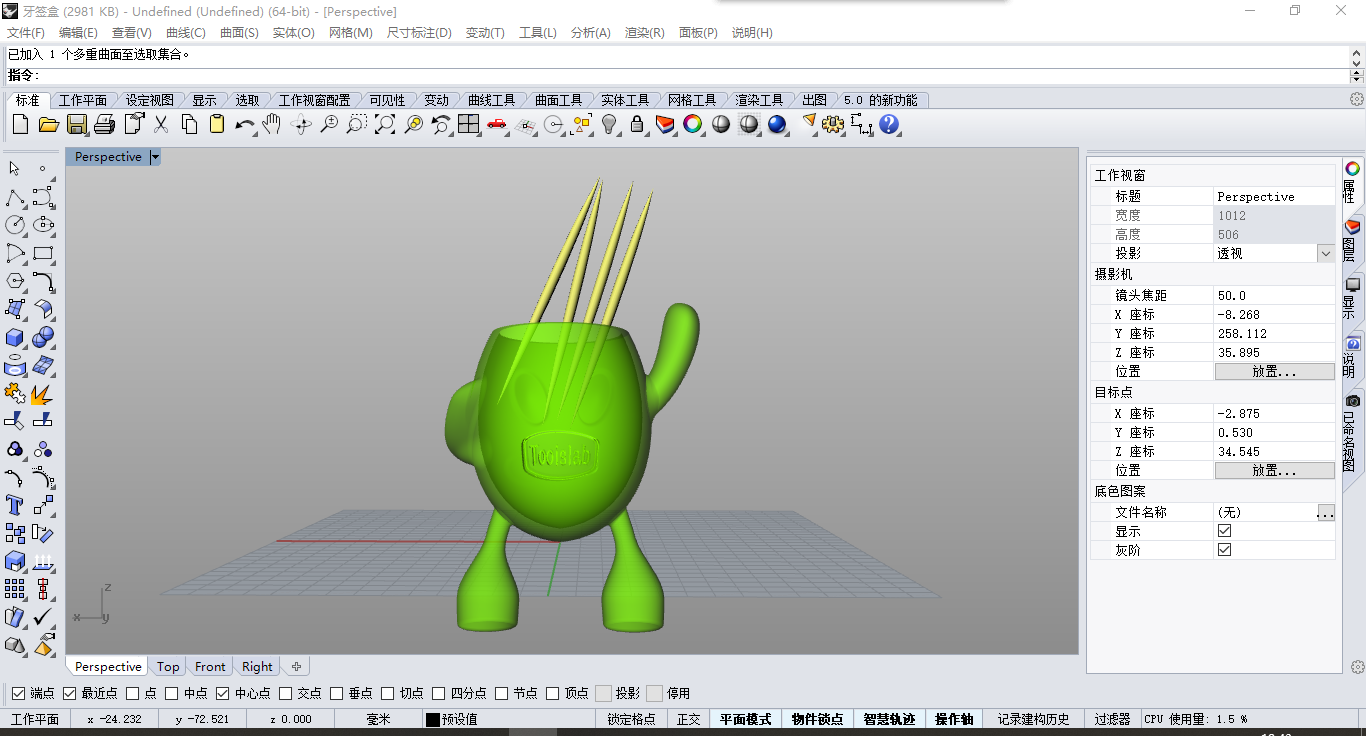Toggle the 灰阶 grayscale checkbox
The height and width of the screenshot is (736, 1366).
(1224, 550)
